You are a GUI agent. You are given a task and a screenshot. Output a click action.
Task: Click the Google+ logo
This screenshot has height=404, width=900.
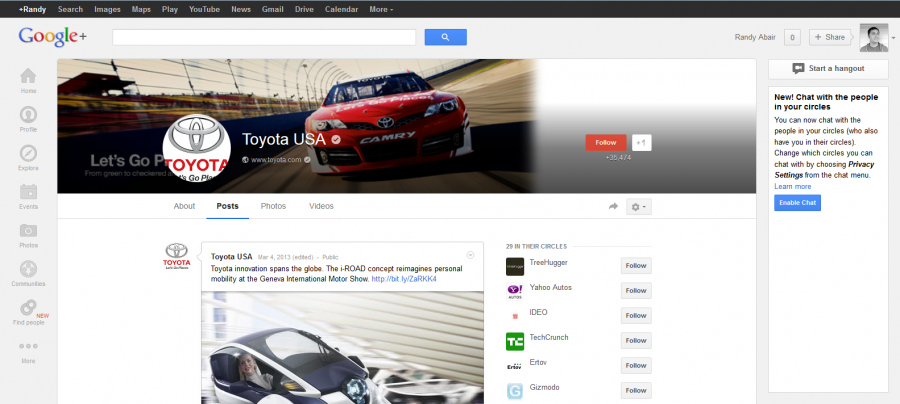click(x=52, y=37)
